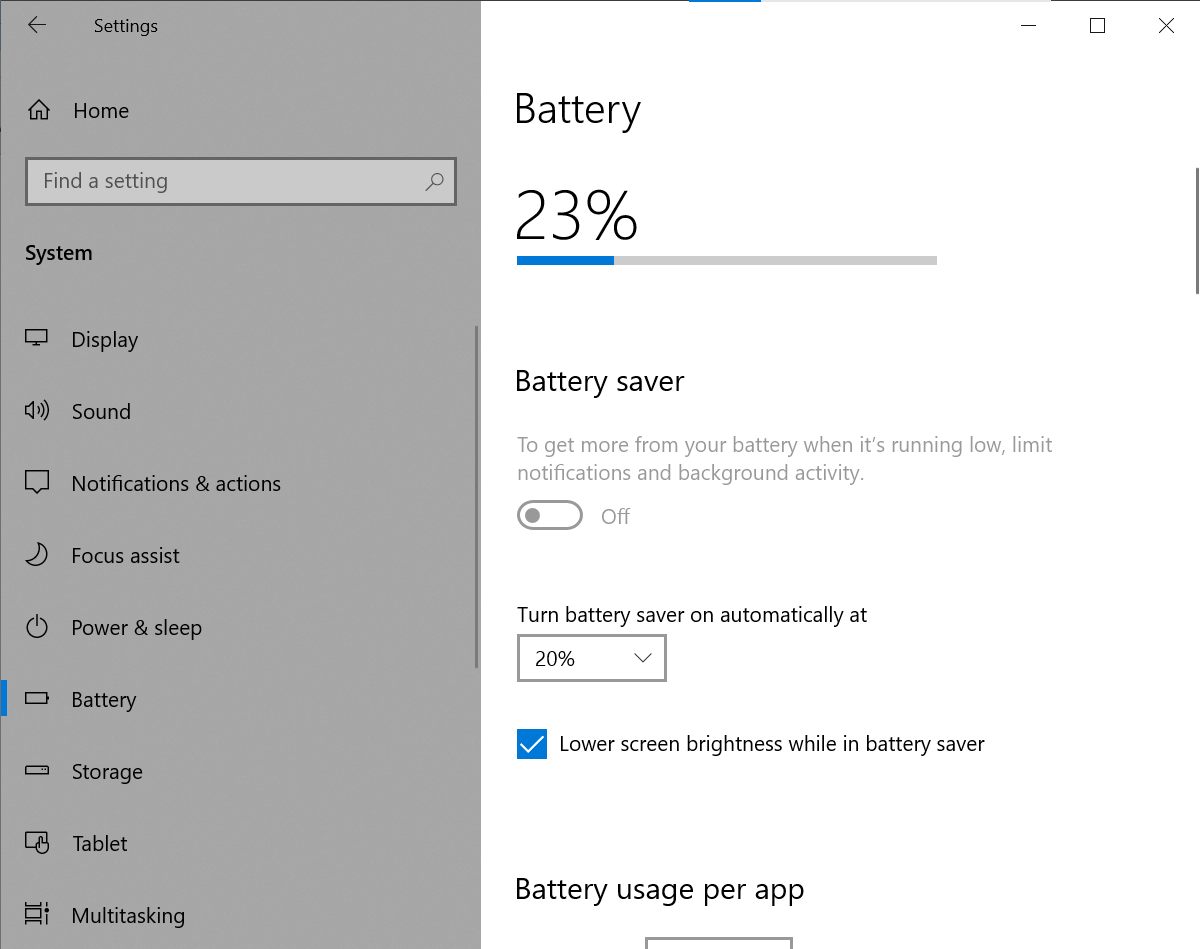Turn on the Battery saver switch
The width and height of the screenshot is (1200, 949).
pos(549,515)
